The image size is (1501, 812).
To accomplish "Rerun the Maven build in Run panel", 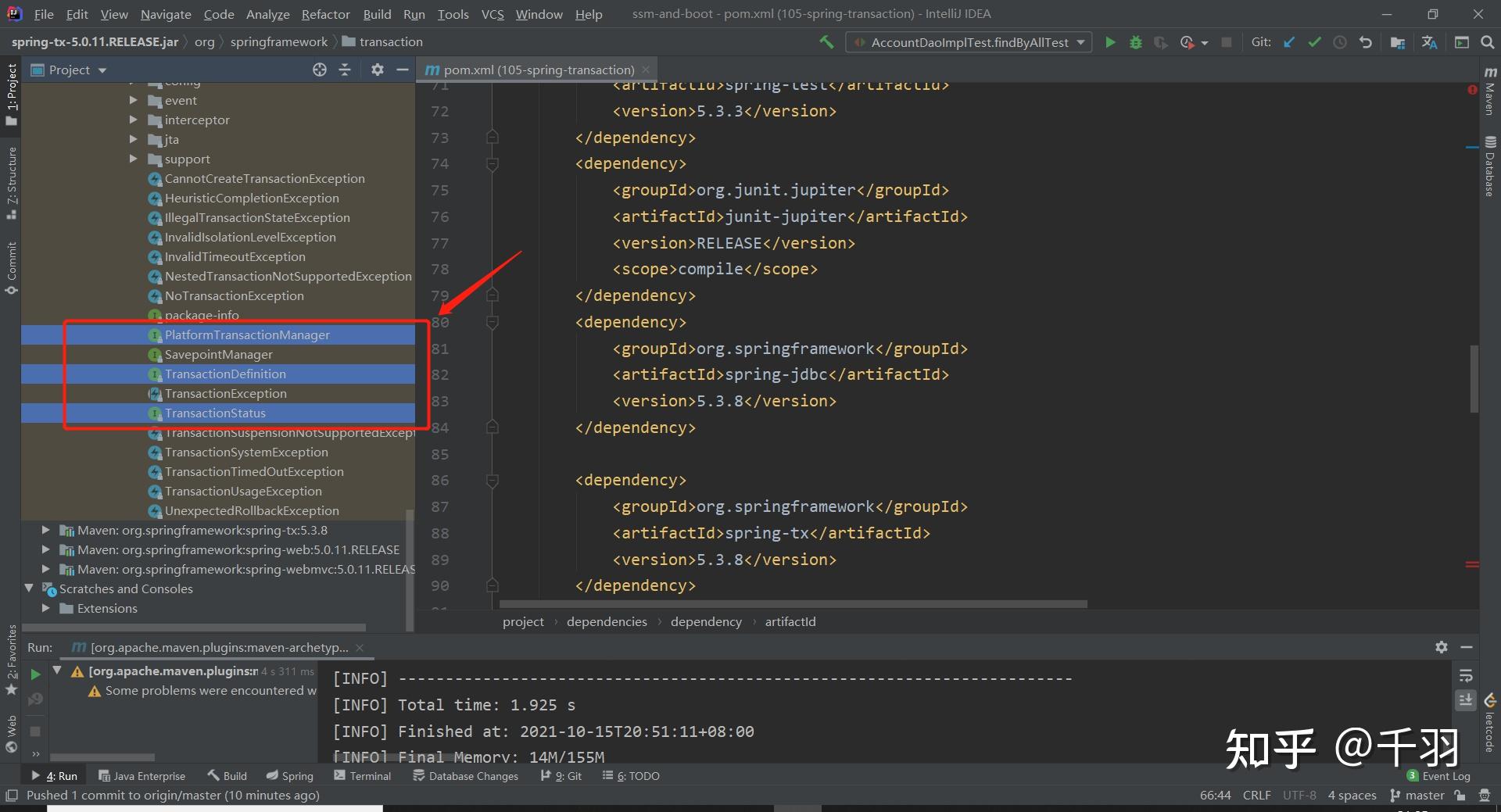I will (x=35, y=674).
